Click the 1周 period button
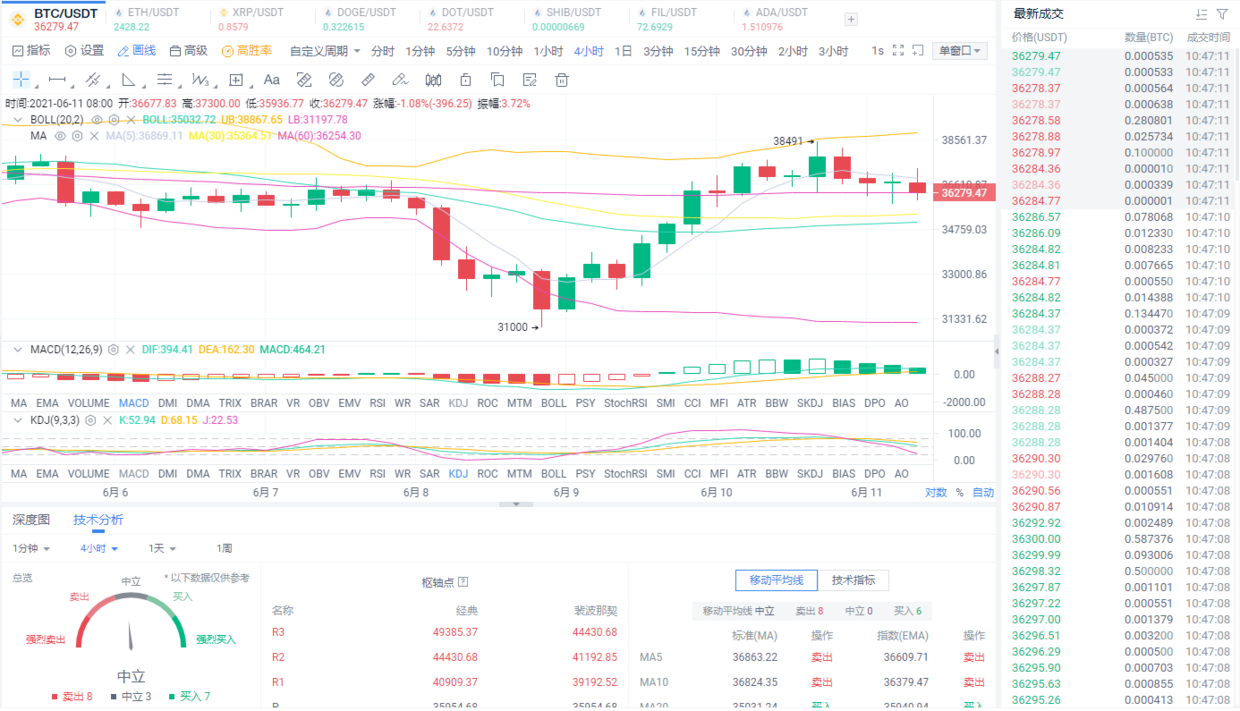The image size is (1240, 711). (x=224, y=549)
